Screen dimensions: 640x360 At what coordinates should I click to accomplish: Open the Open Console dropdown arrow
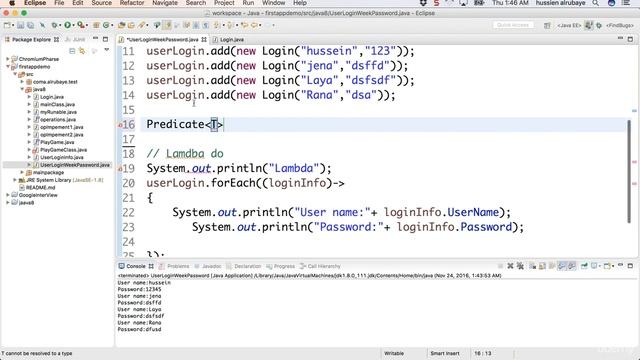point(613,267)
